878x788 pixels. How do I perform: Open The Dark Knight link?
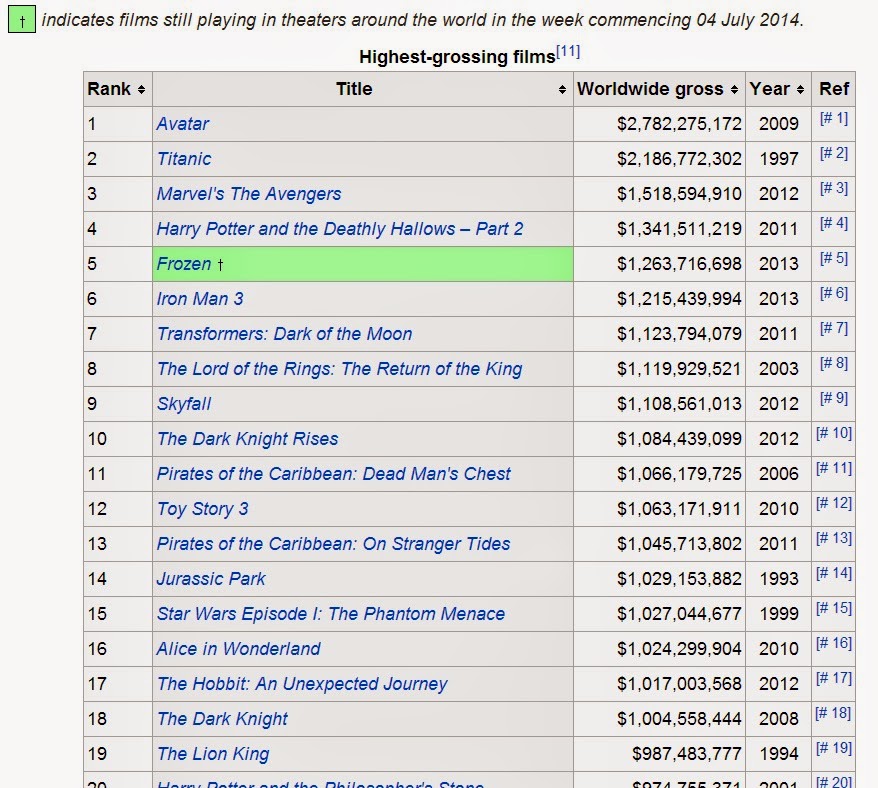coord(222,719)
